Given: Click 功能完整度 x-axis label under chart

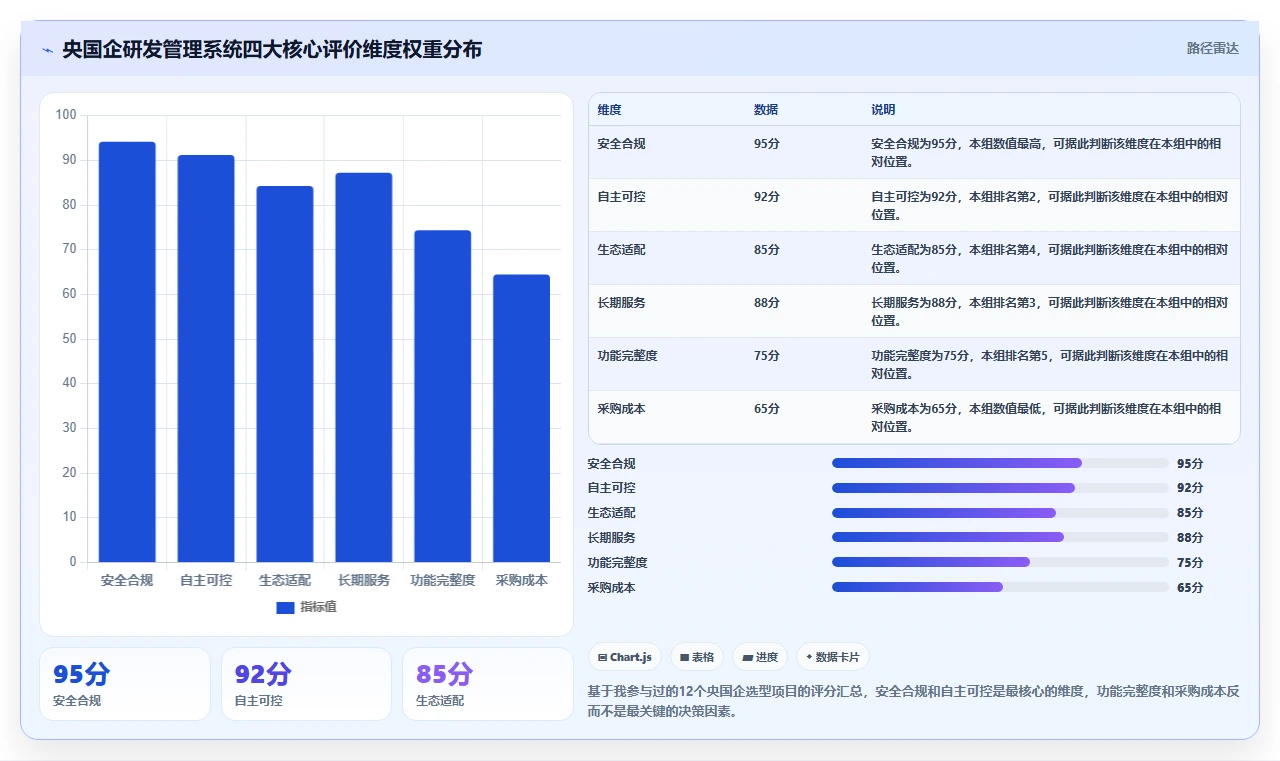Looking at the screenshot, I should coord(443,580).
